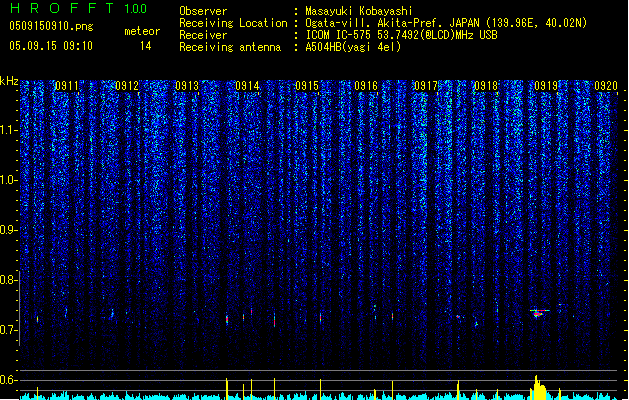The height and width of the screenshot is (400, 629).
Task: Select the filename 0509150910.png
Action: pyautogui.click(x=51, y=26)
